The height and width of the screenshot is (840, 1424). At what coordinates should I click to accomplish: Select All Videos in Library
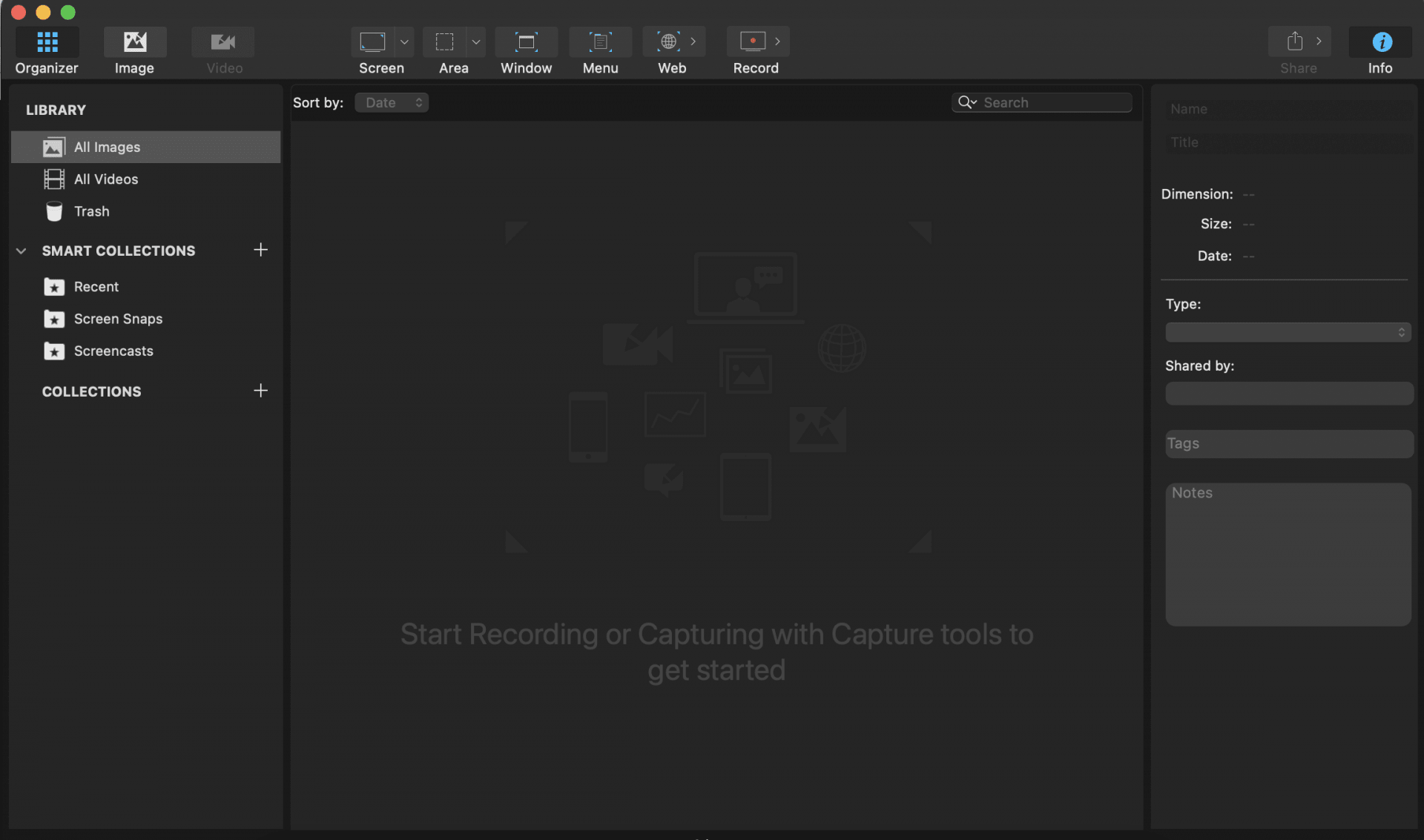(106, 179)
